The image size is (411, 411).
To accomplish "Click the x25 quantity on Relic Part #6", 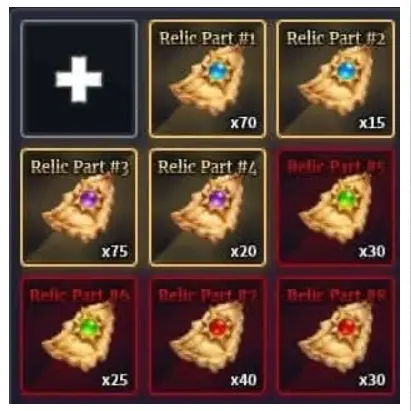I will [x=115, y=380].
